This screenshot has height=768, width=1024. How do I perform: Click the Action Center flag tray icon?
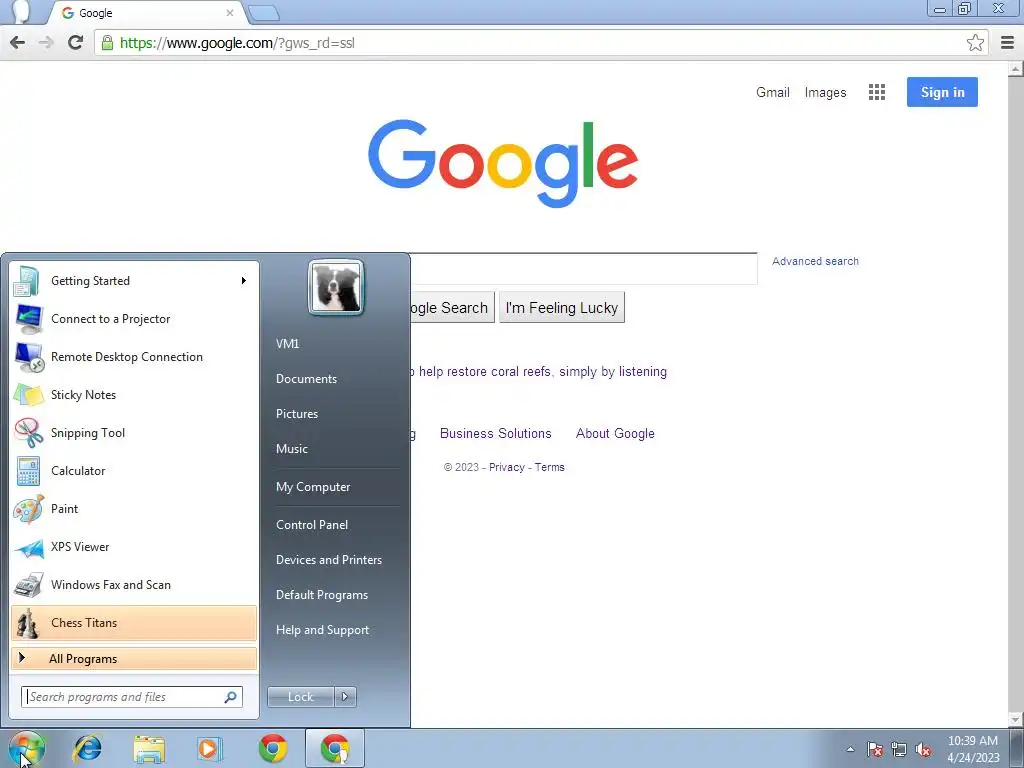pos(875,749)
